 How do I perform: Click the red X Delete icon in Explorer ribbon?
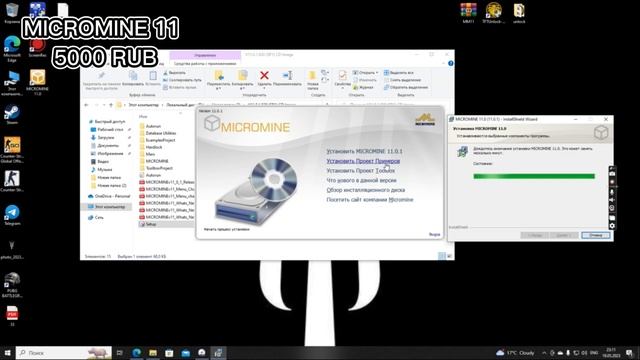(264, 75)
